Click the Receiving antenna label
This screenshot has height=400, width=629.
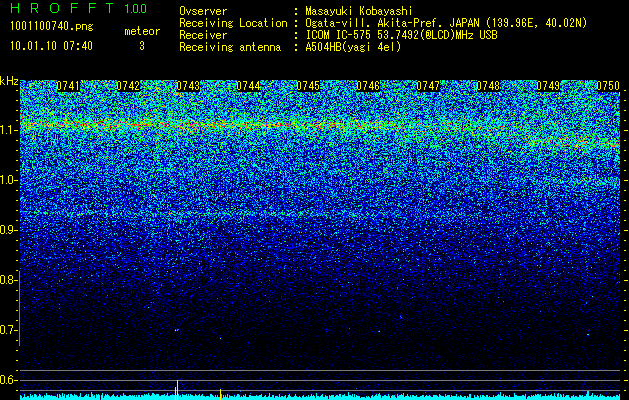tap(230, 47)
